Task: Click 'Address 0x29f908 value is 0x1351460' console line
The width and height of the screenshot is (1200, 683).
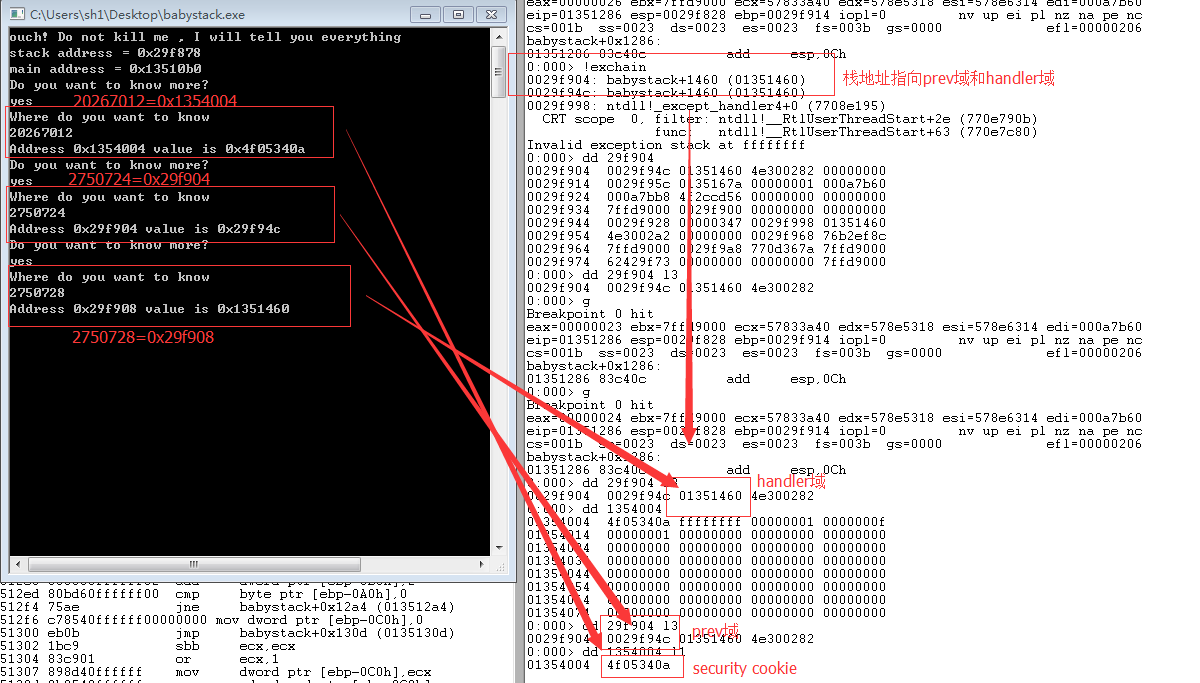Action: (149, 309)
